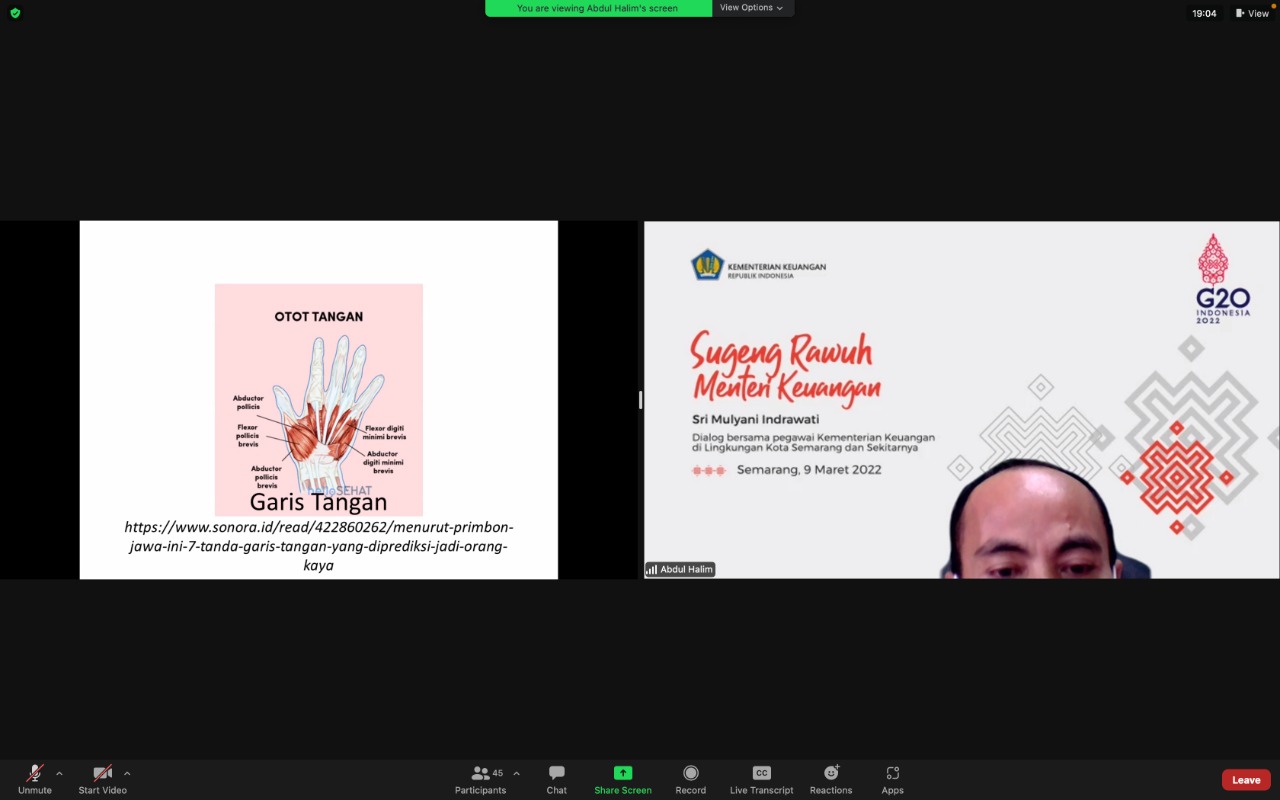This screenshot has height=800, width=1280.
Task: Expand video settings arrow beside Start Video
Action: click(127, 773)
